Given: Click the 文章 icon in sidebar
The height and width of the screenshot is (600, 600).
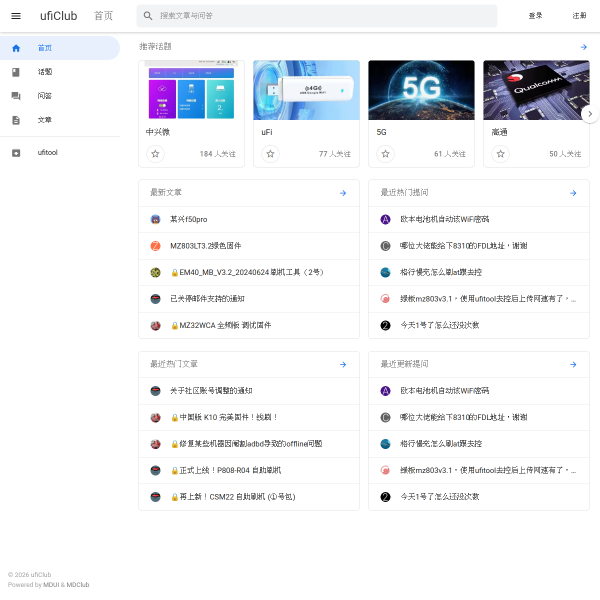Looking at the screenshot, I should (x=15, y=120).
